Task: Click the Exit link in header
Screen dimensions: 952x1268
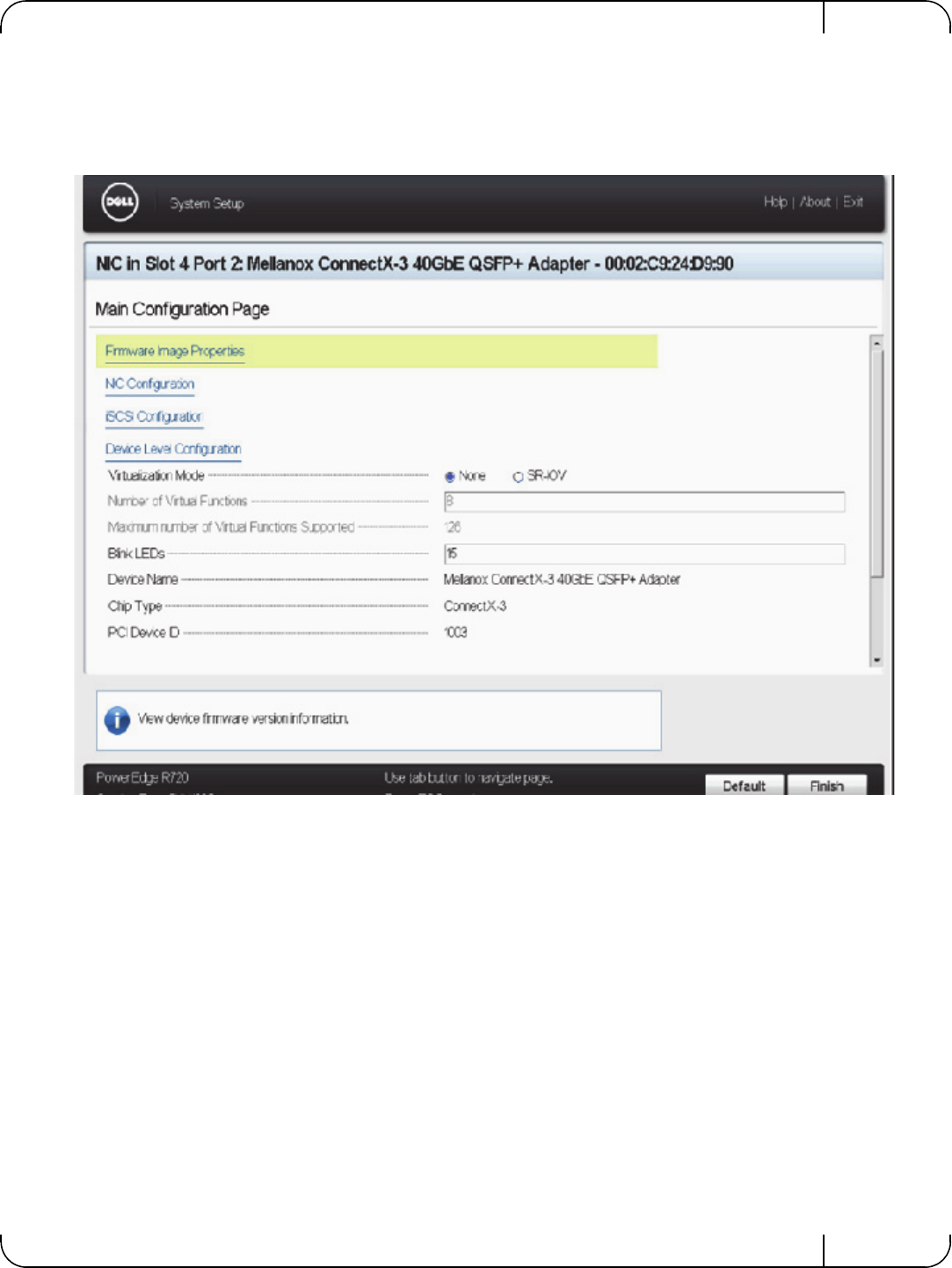Action: click(x=853, y=201)
